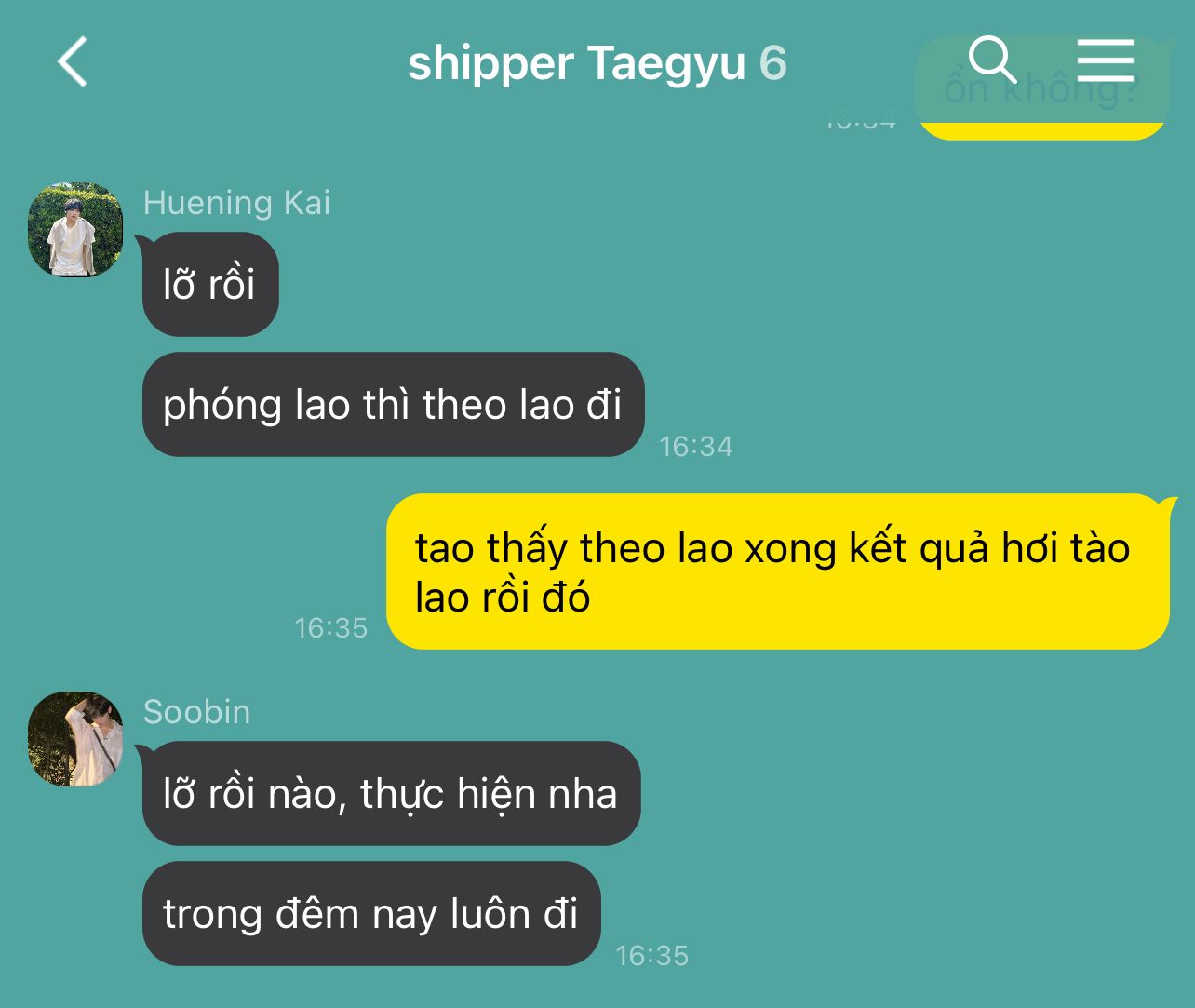Tap the sender name Huening Kai
The width and height of the screenshot is (1195, 1008).
pyautogui.click(x=236, y=202)
